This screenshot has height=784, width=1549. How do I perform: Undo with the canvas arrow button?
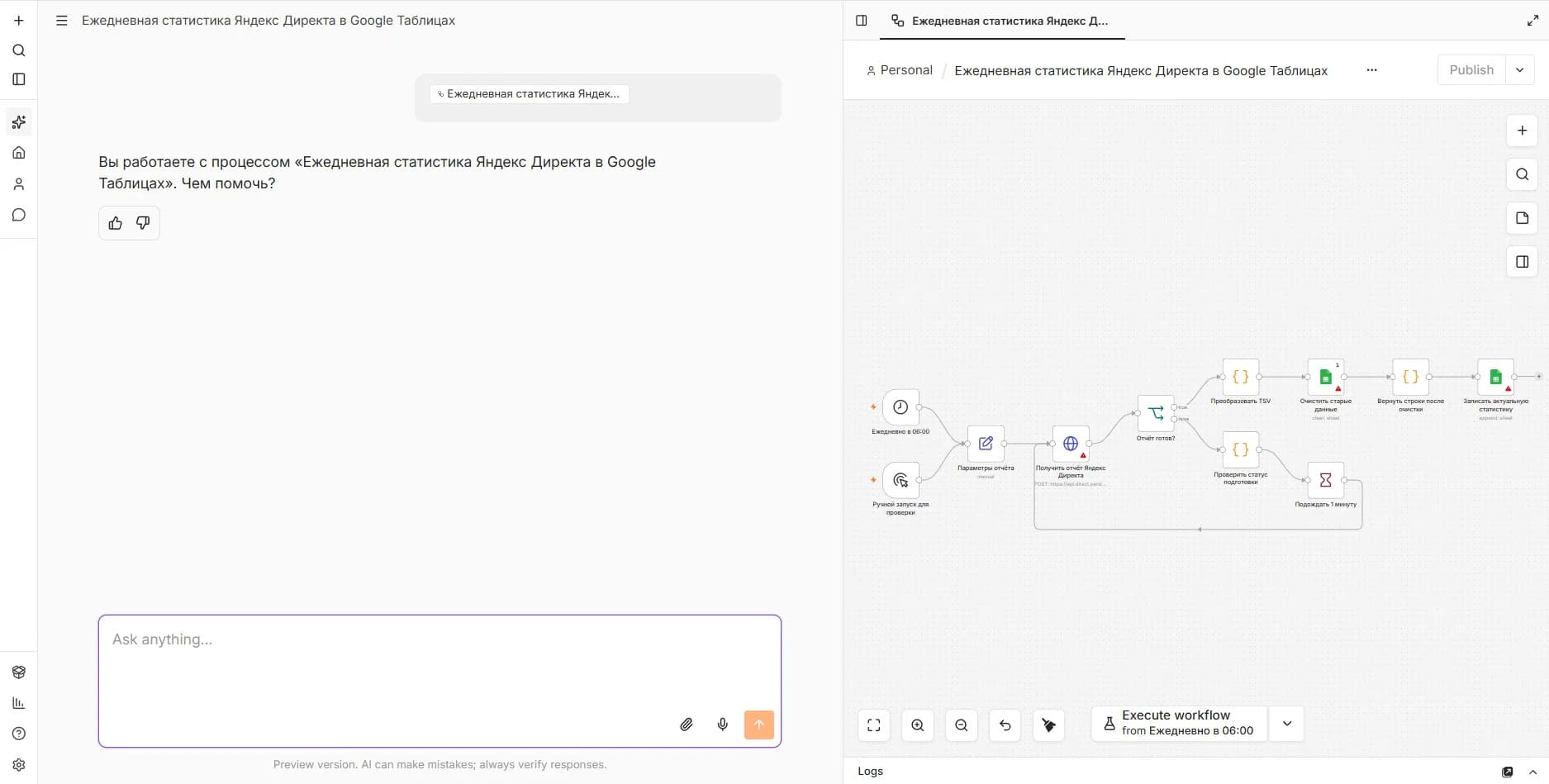[1005, 725]
